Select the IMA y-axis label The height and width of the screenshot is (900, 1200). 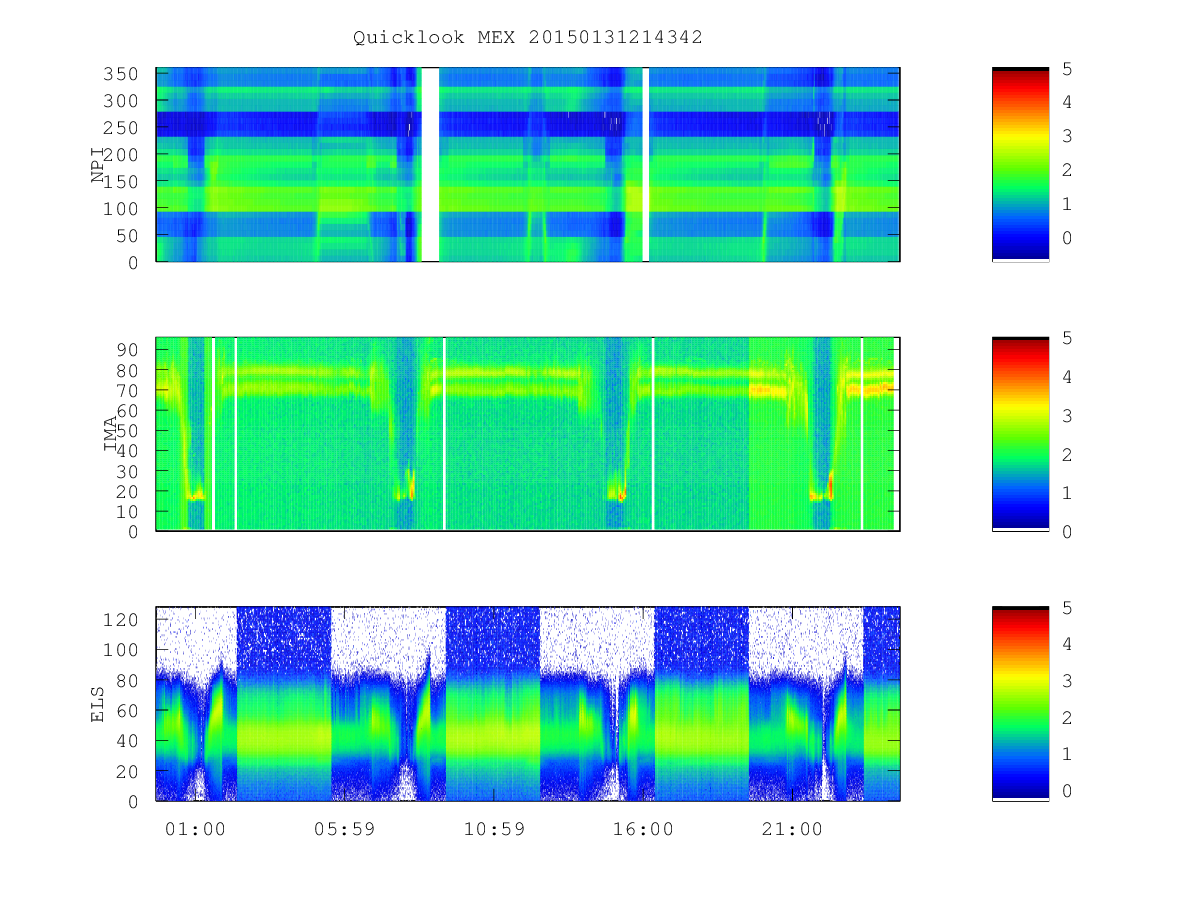pos(111,434)
